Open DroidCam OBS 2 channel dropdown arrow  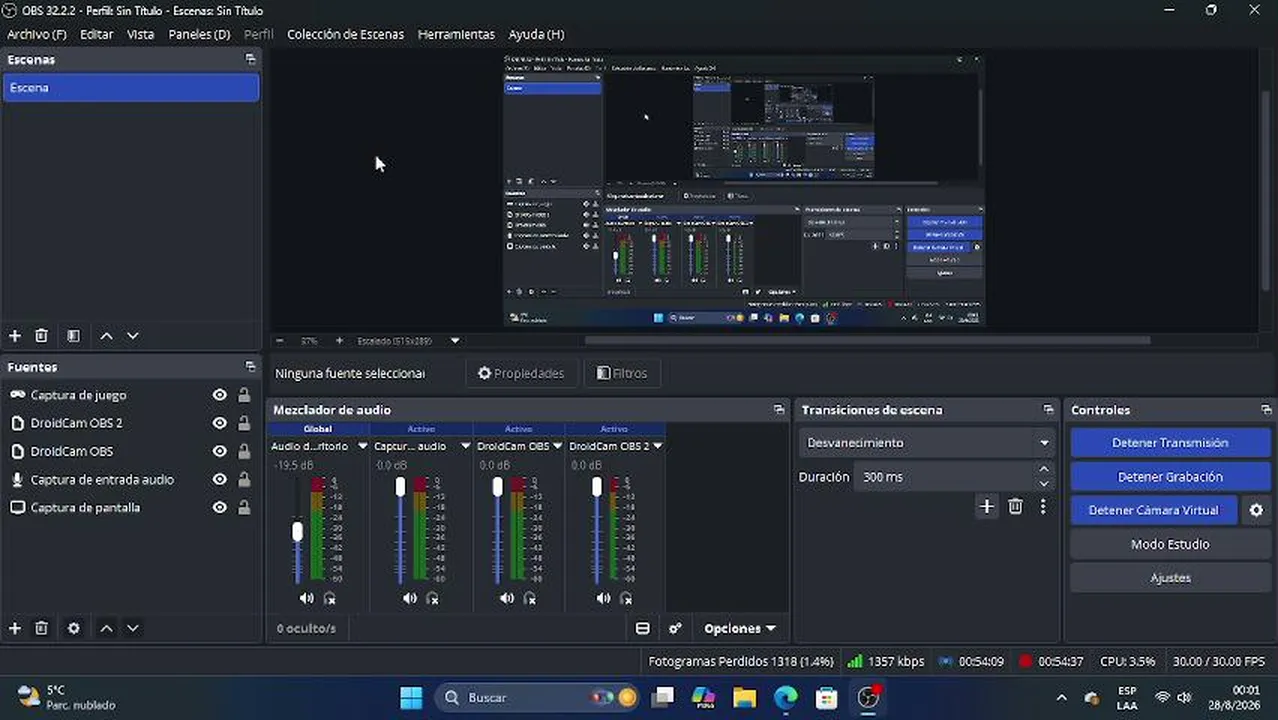pyautogui.click(x=657, y=446)
